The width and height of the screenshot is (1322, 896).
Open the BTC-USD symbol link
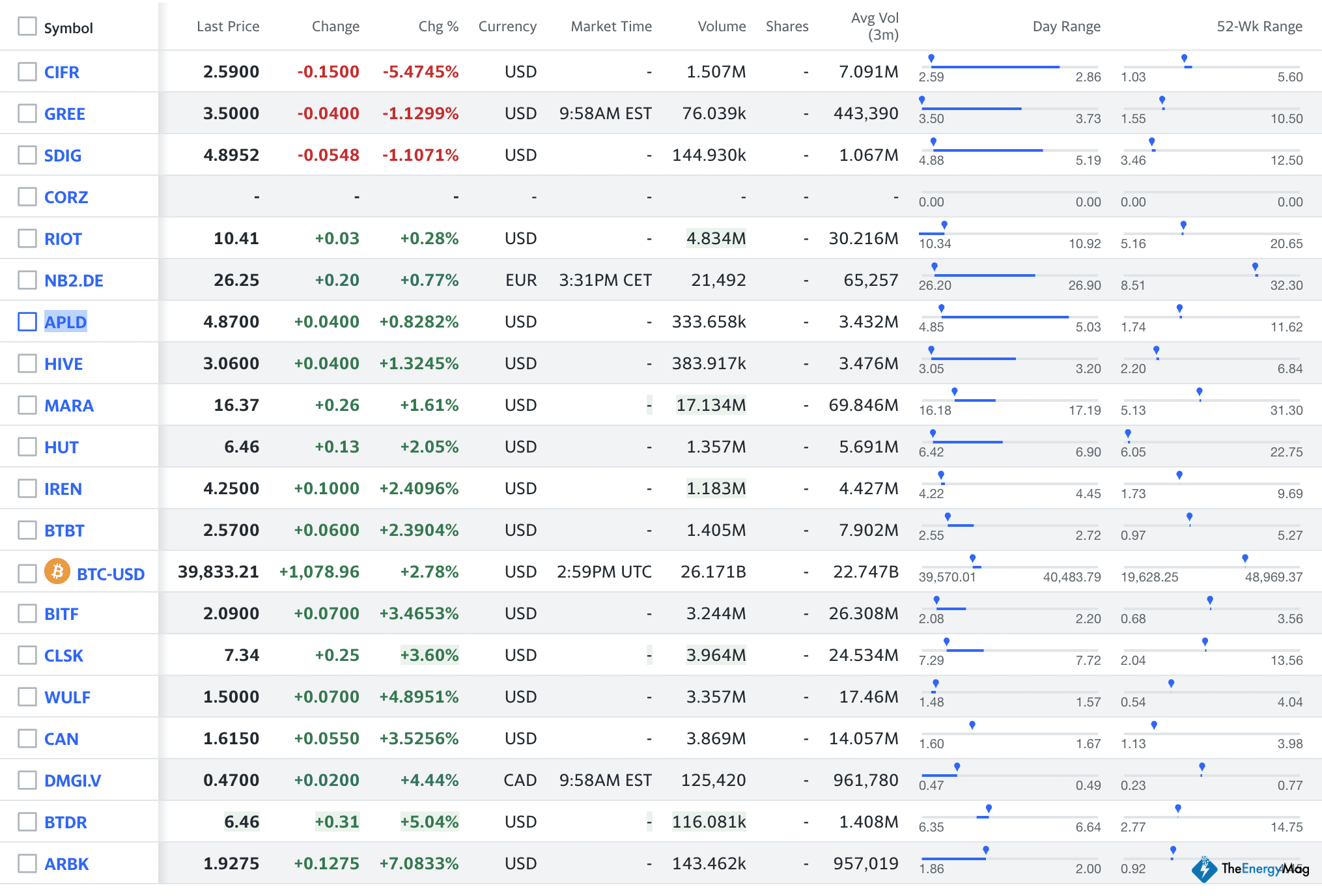[x=110, y=574]
